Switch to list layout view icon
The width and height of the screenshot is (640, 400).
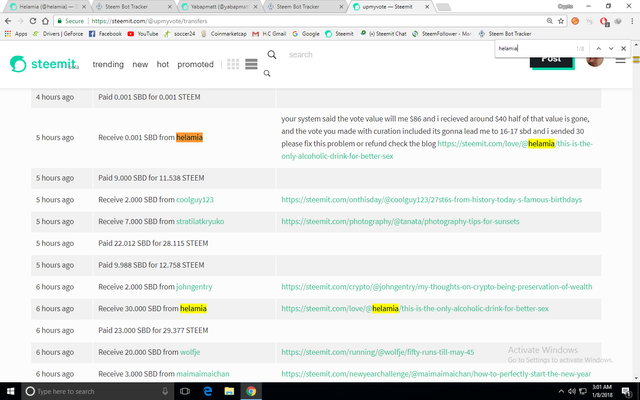(251, 64)
